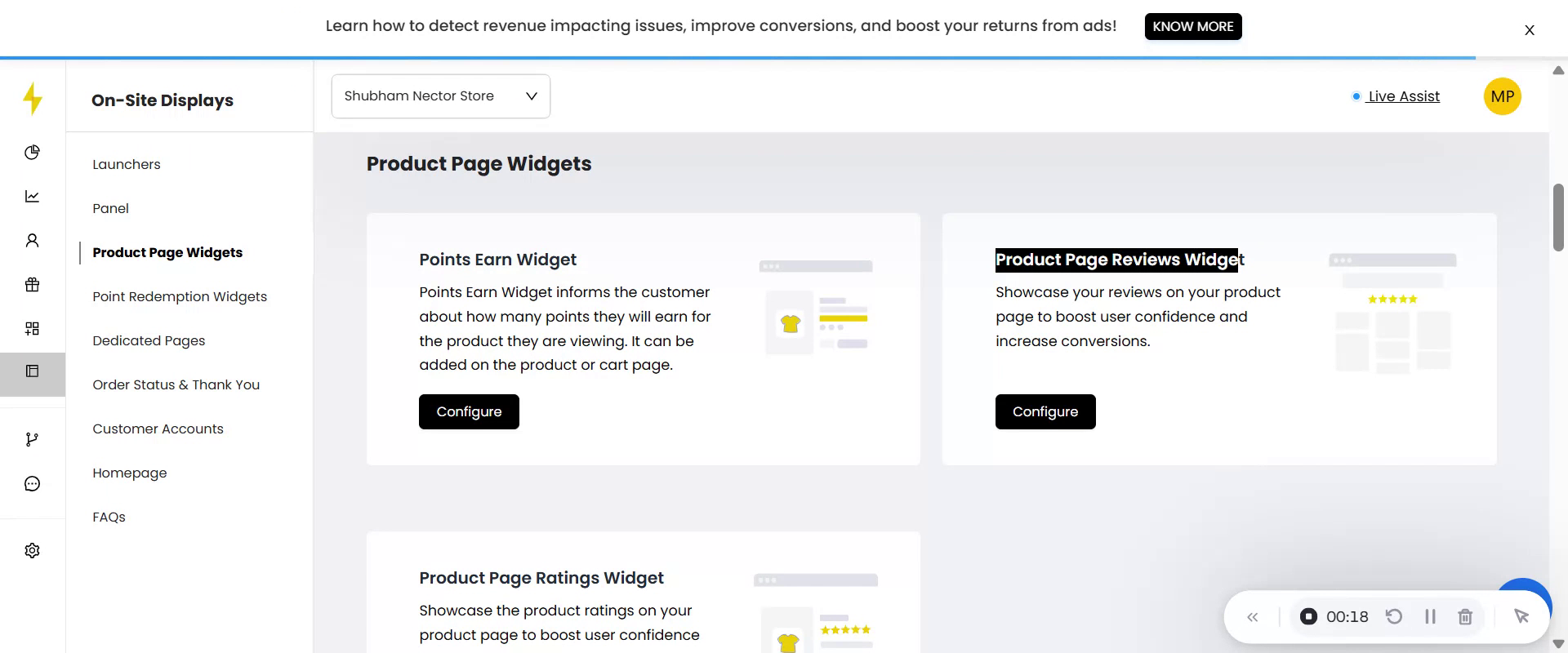Collapse the recording toolbar with double chevron

click(x=1253, y=617)
